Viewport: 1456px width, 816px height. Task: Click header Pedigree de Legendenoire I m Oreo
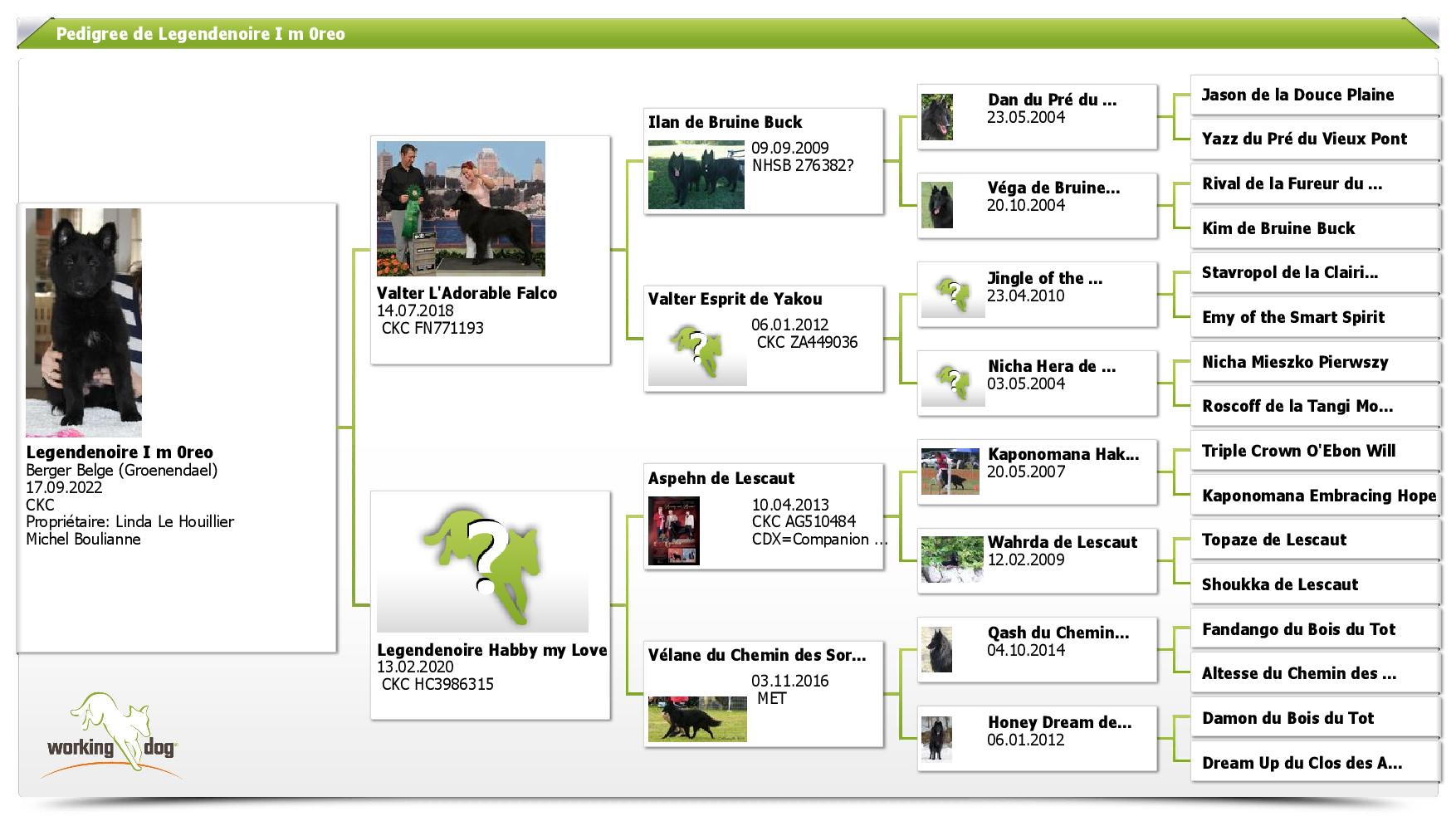[x=200, y=34]
